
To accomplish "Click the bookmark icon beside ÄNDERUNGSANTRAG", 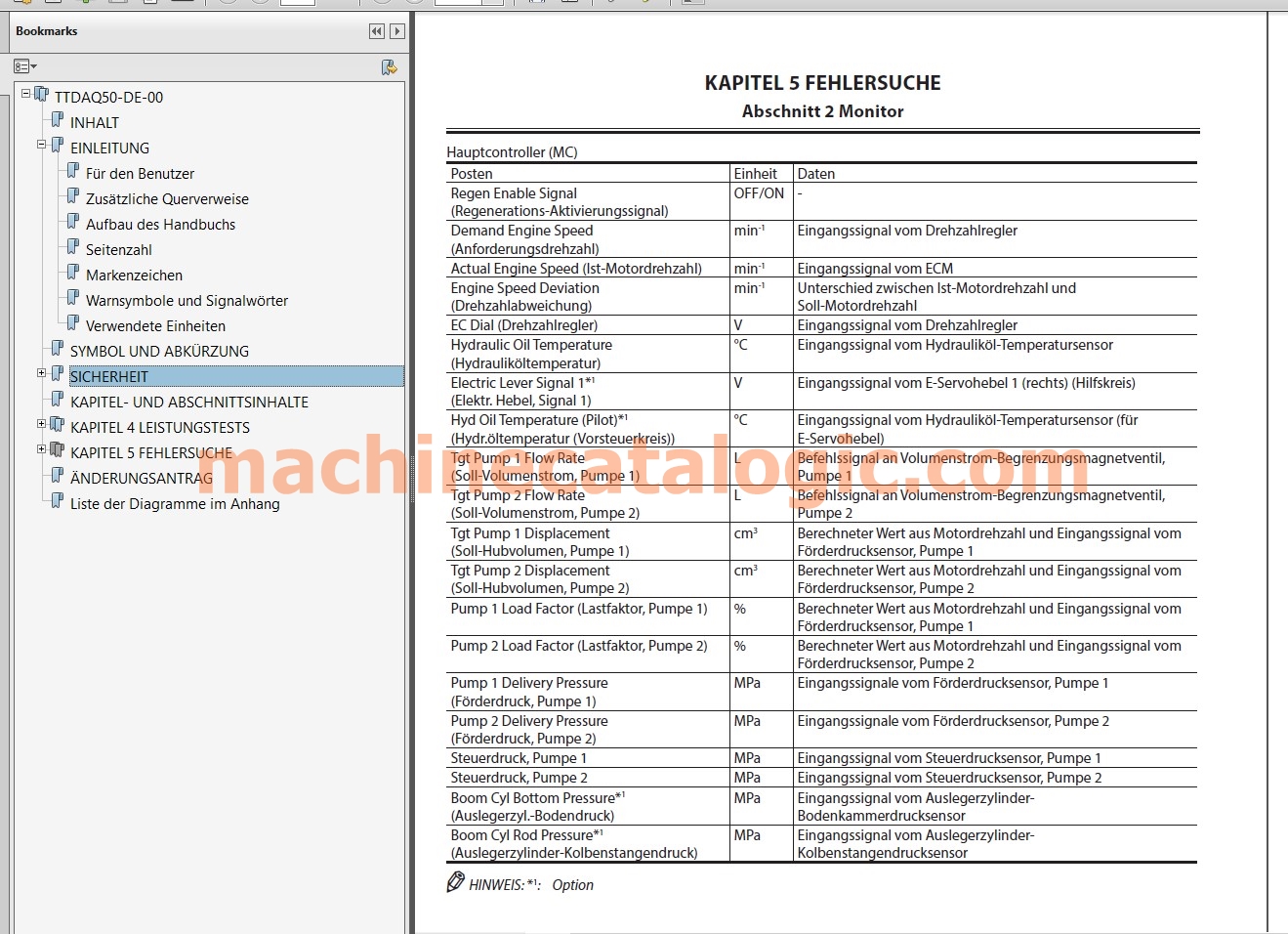I will (x=57, y=476).
